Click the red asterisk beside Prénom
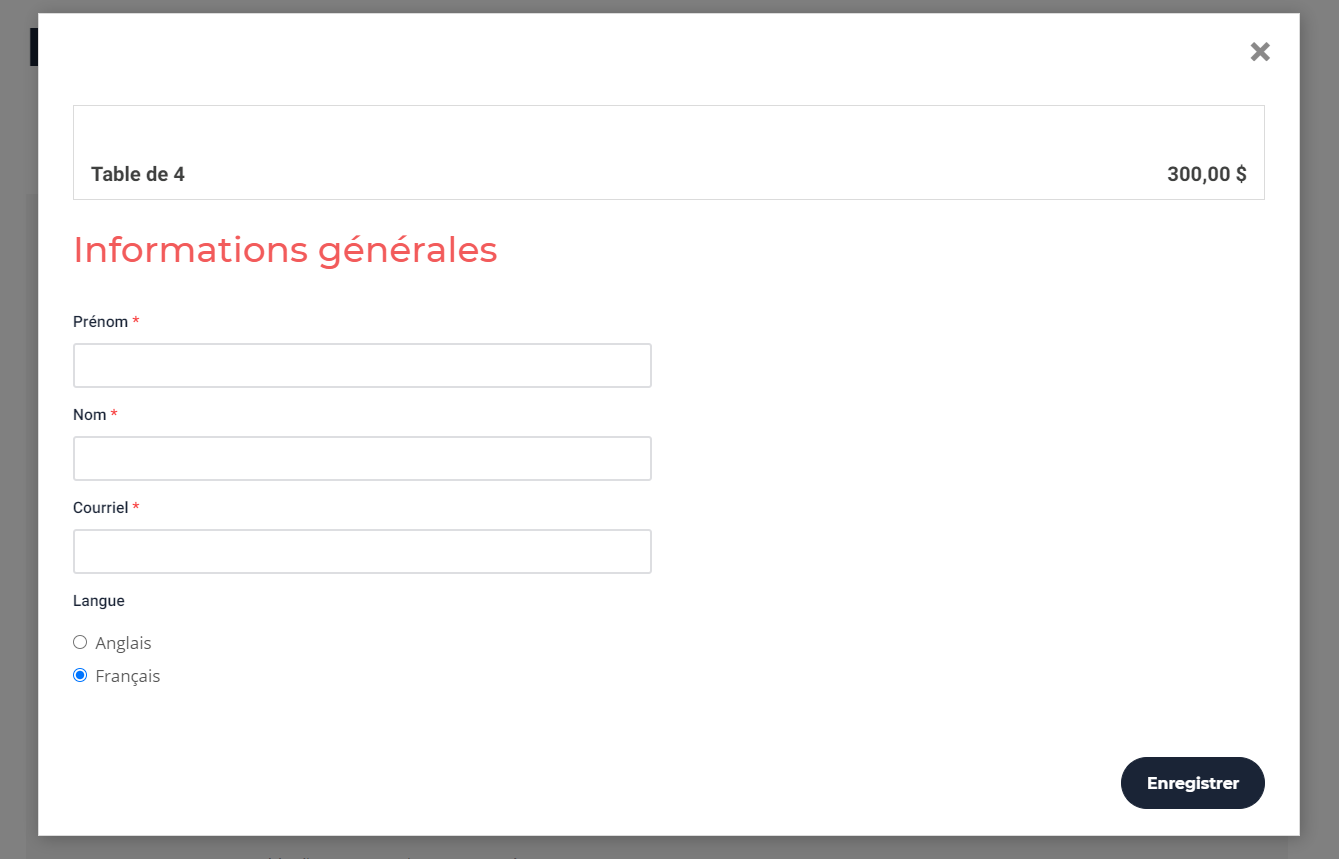 point(136,322)
